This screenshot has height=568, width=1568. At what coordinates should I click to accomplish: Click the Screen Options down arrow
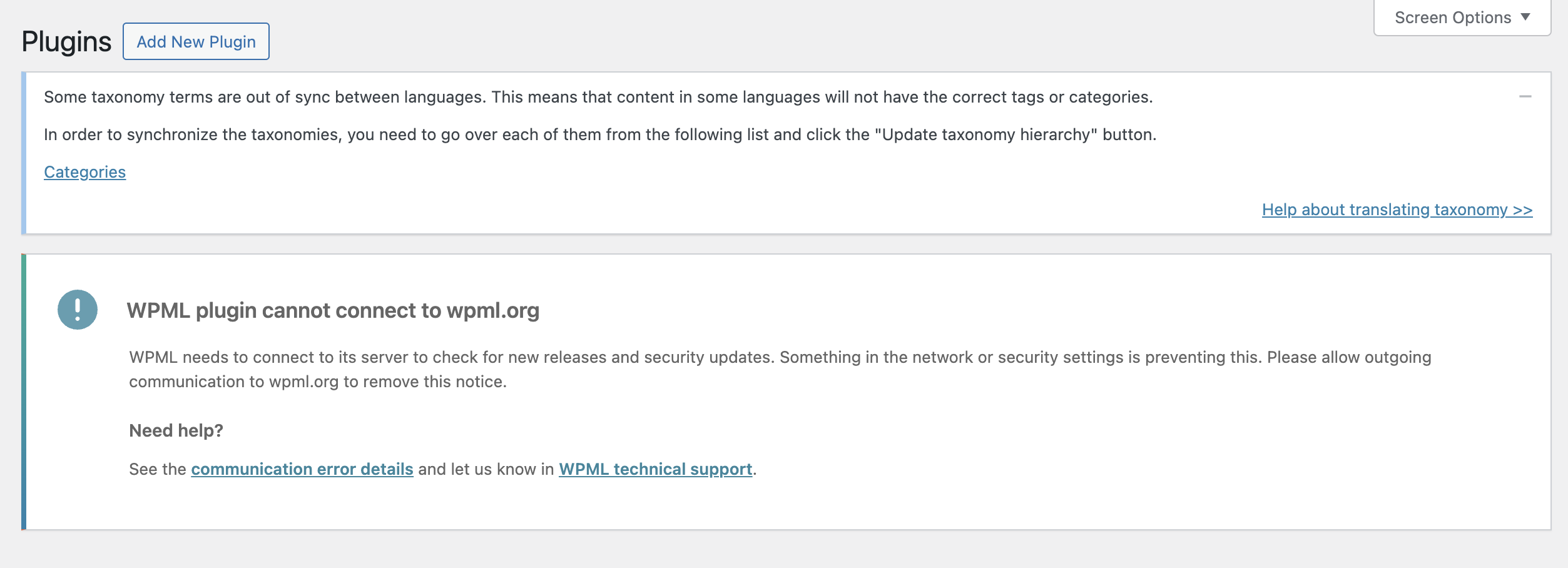(x=1525, y=17)
